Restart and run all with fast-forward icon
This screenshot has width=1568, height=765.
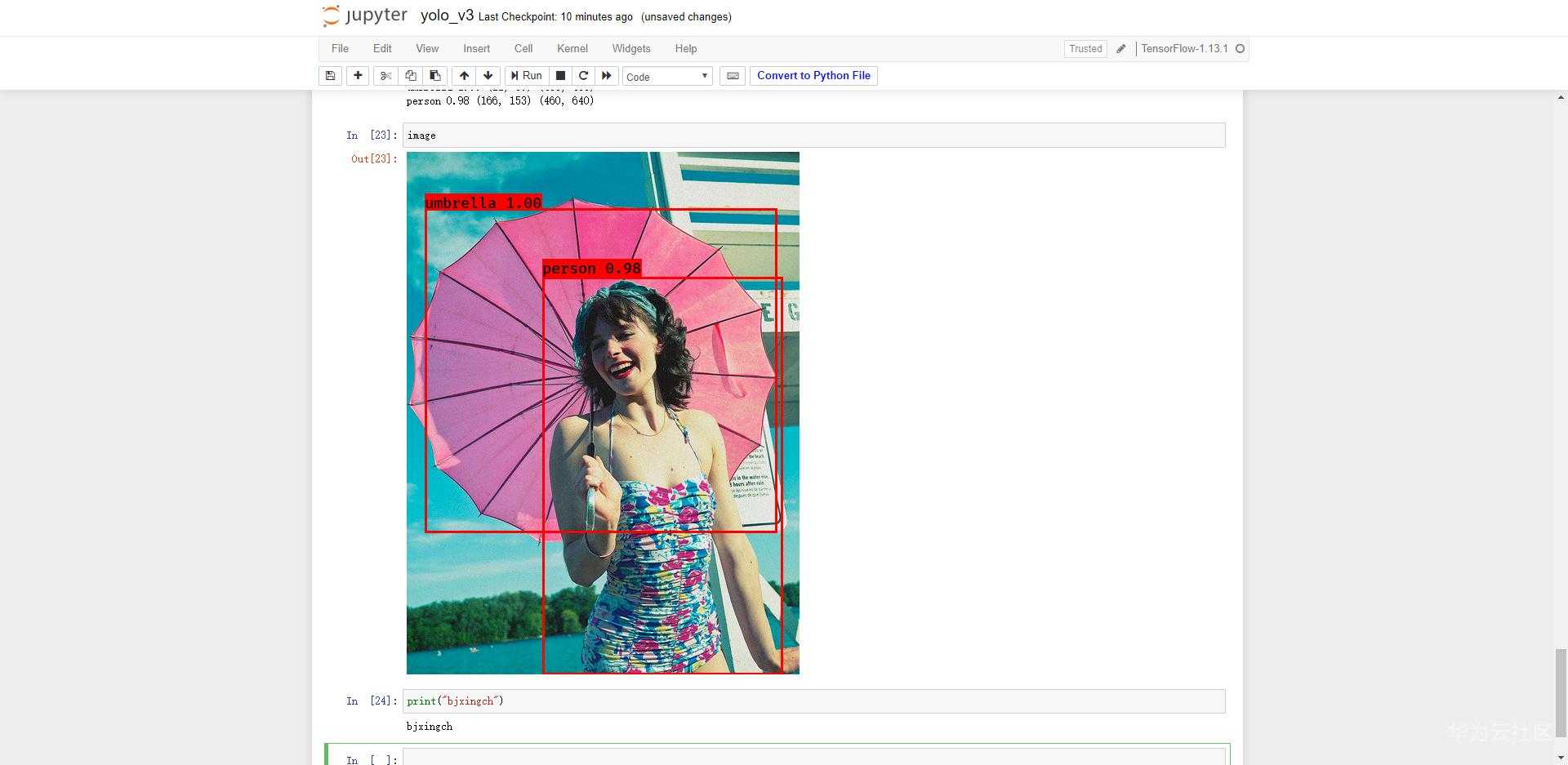click(x=606, y=76)
